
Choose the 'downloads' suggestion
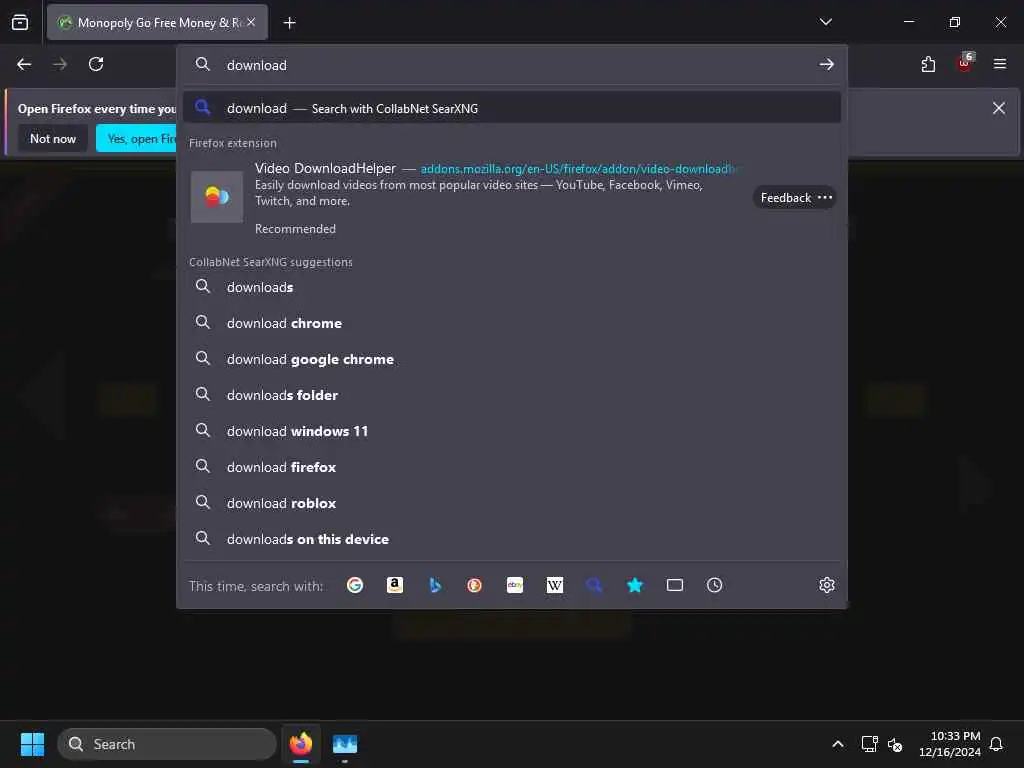[x=512, y=287]
